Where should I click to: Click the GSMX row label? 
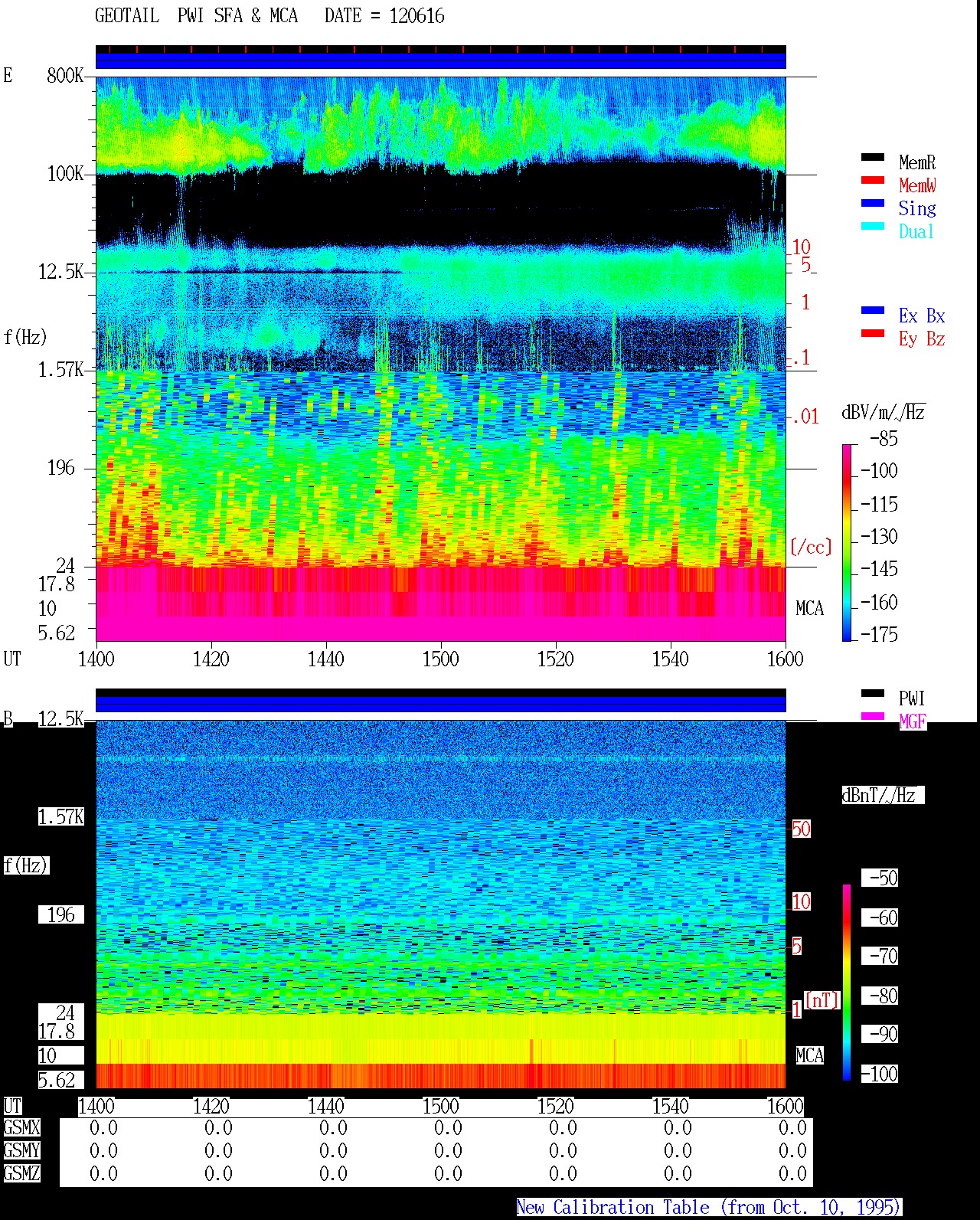tap(21, 1127)
